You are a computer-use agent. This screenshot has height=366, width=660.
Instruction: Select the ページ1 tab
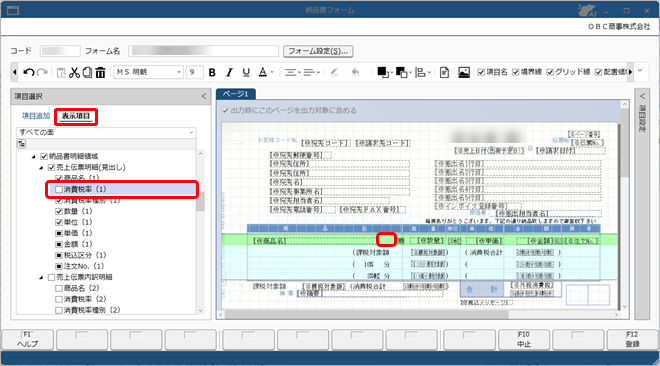(x=236, y=94)
